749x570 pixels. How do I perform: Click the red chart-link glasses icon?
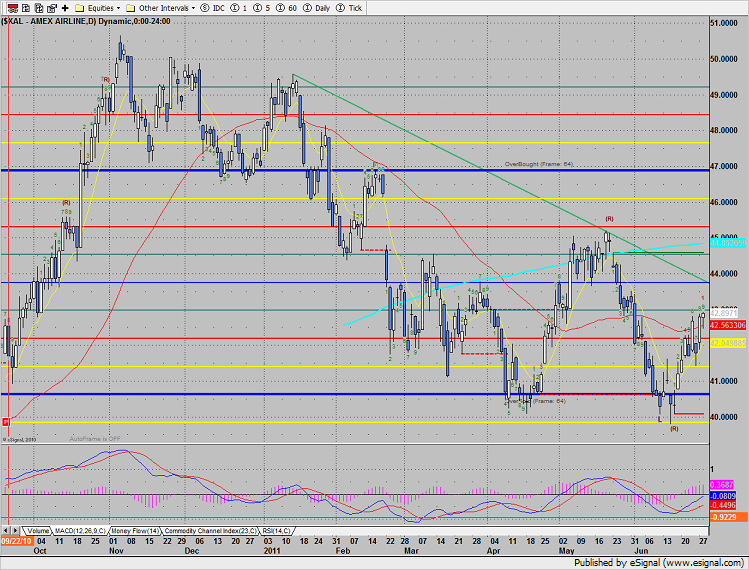click(13, 8)
